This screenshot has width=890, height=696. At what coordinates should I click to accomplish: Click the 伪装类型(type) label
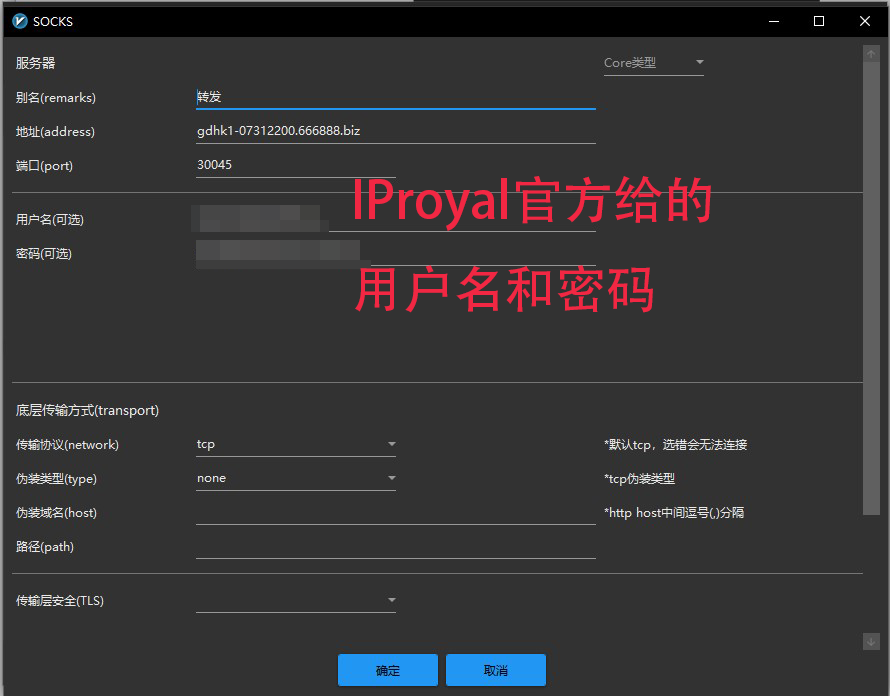click(56, 479)
